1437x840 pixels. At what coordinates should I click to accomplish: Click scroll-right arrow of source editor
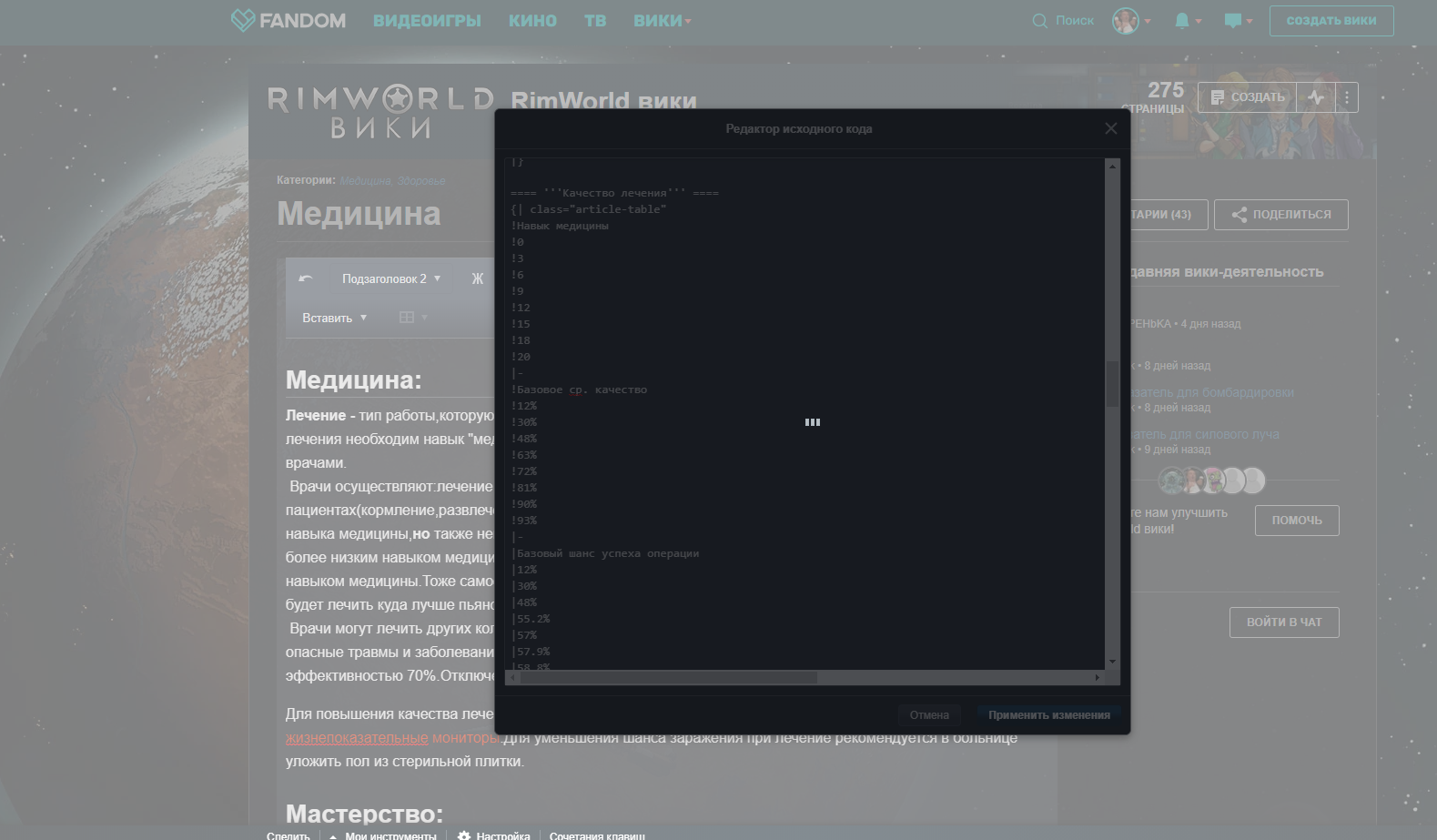[x=1097, y=677]
